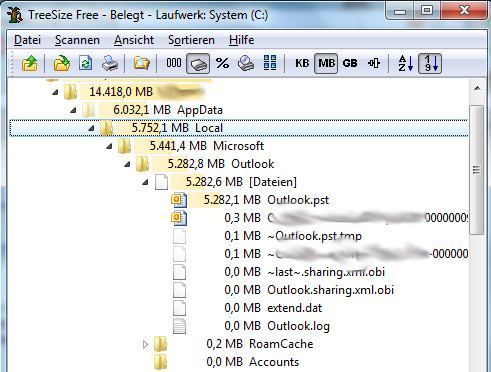
Task: Click the Outlook.pst file icon
Action: (179, 200)
